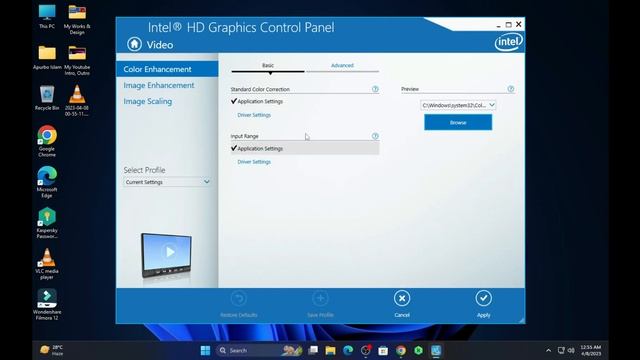
Task: Open green hexagon app on taskbar
Action: 418,350
